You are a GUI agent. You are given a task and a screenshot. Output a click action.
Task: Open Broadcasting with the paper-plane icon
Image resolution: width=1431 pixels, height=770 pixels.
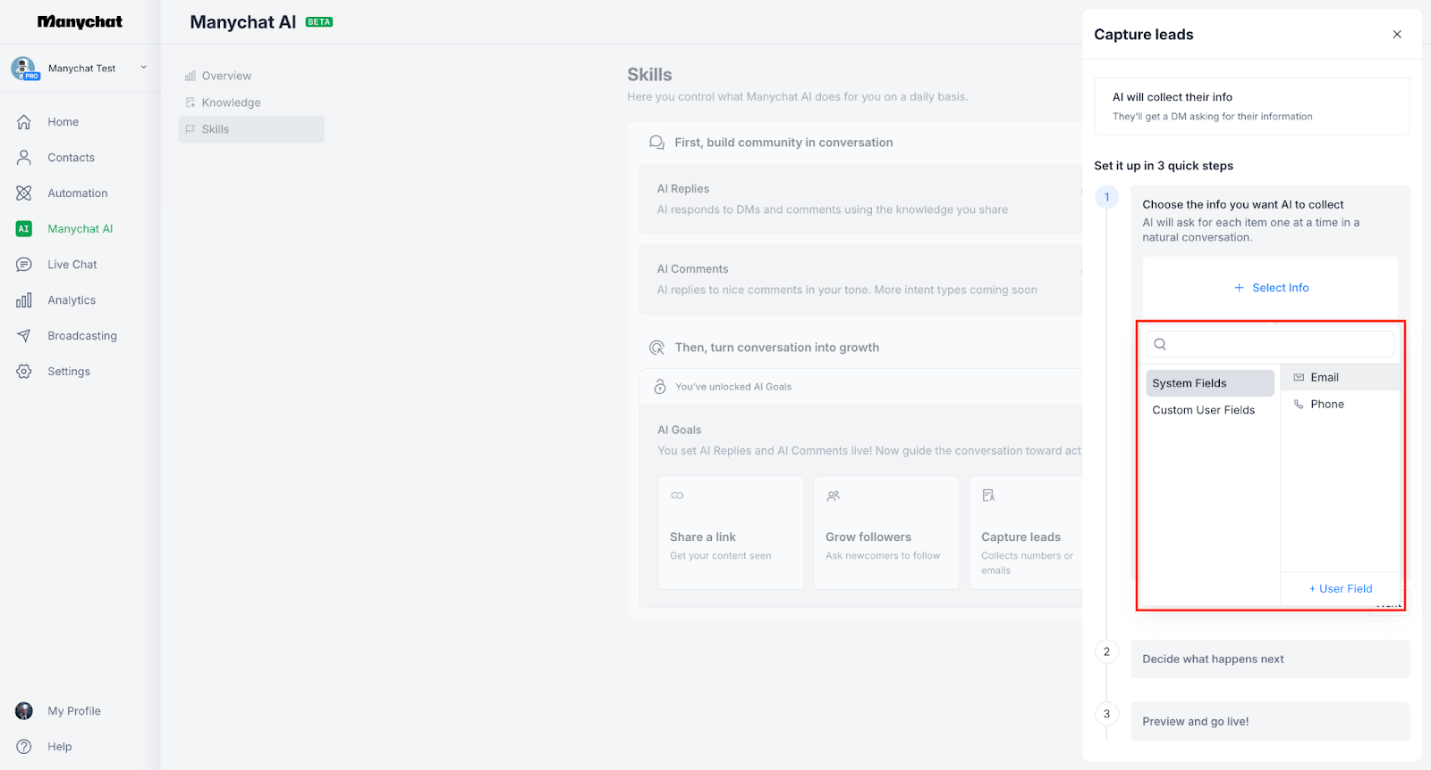click(23, 335)
